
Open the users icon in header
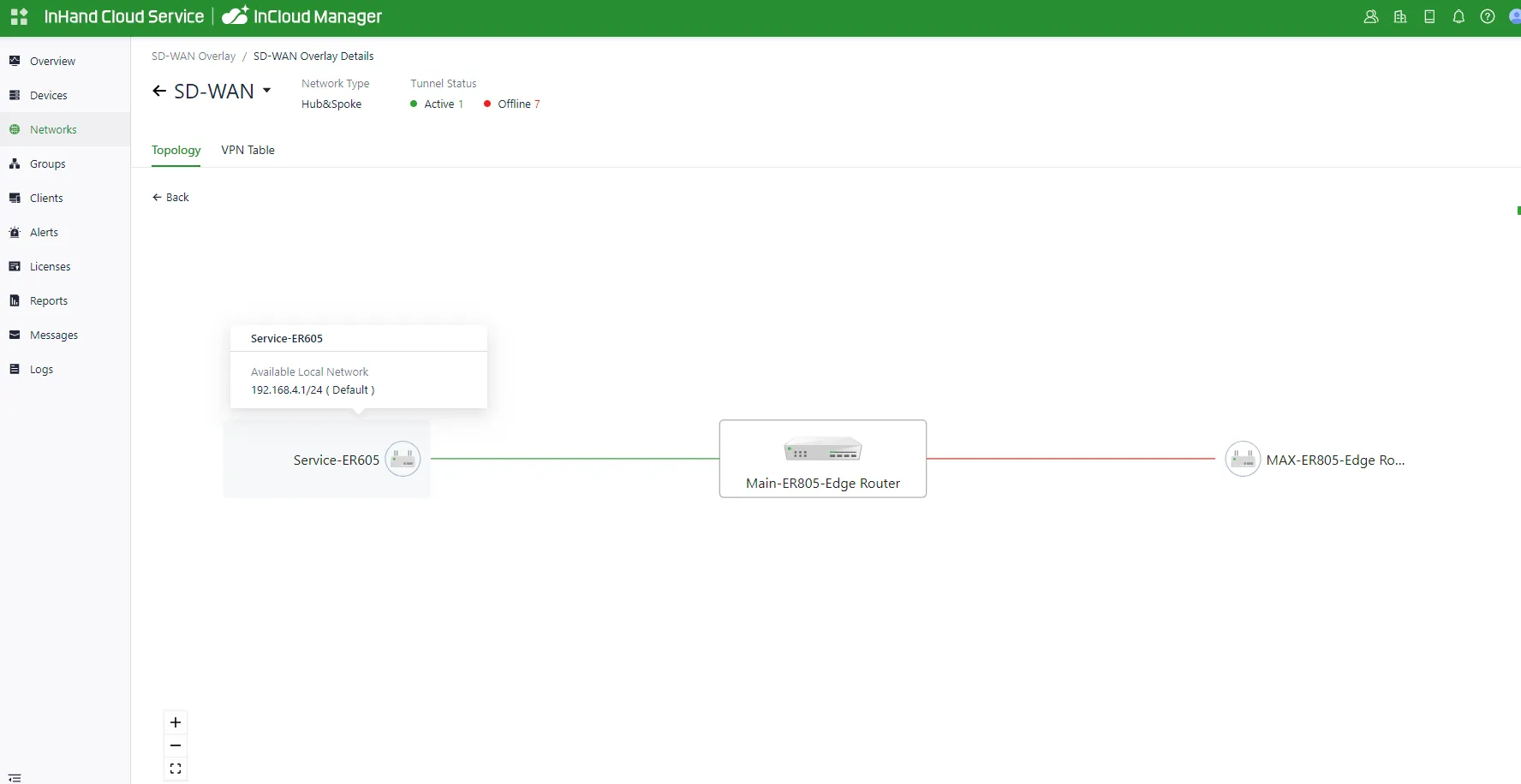click(1371, 16)
